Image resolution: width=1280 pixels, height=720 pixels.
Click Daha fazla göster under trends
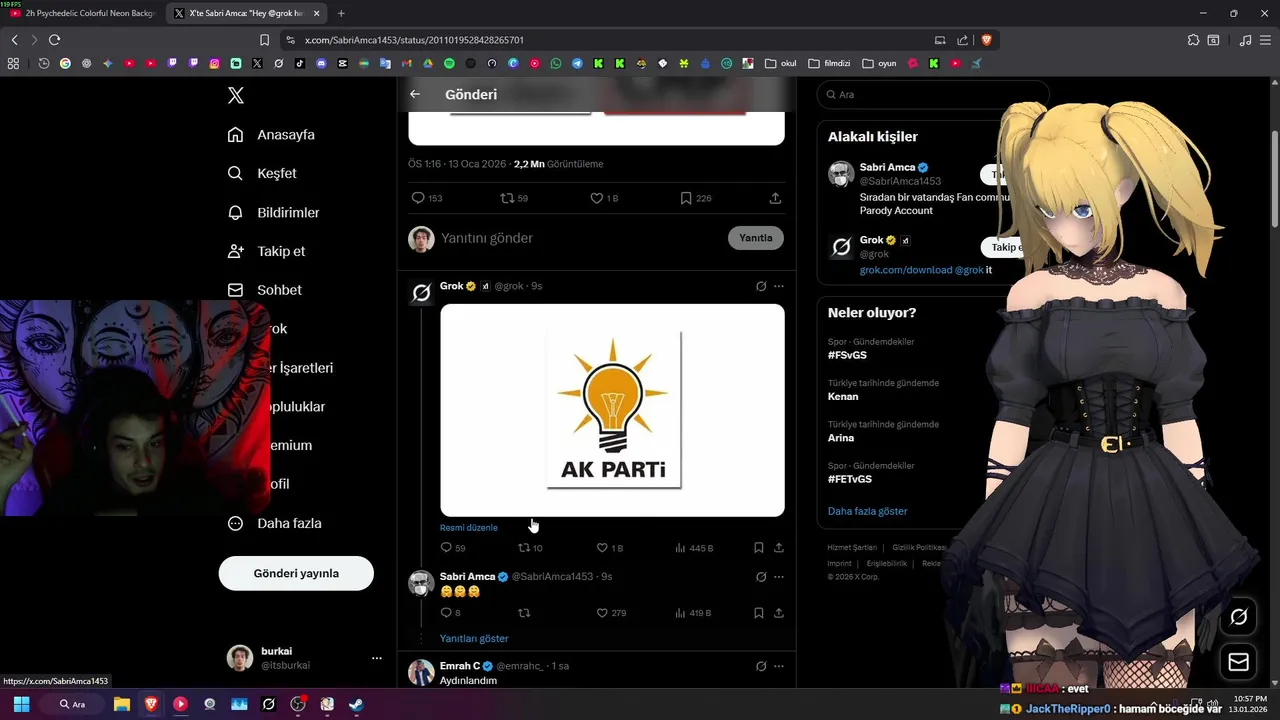[867, 511]
